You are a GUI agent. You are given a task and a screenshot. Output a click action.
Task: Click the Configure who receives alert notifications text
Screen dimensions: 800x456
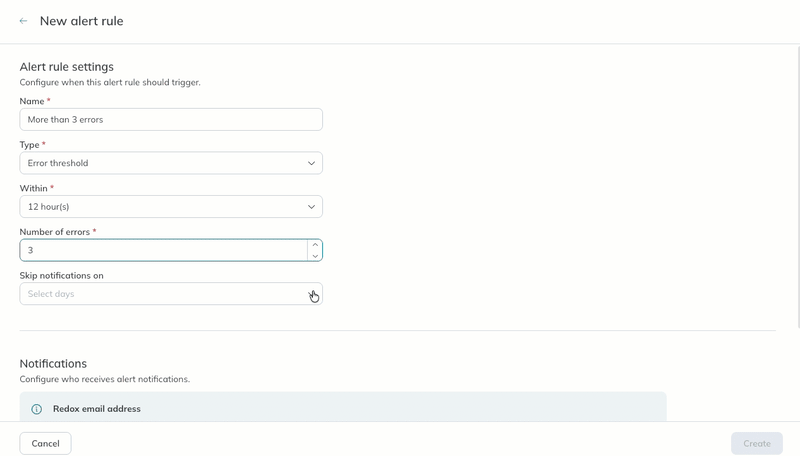pyautogui.click(x=105, y=379)
